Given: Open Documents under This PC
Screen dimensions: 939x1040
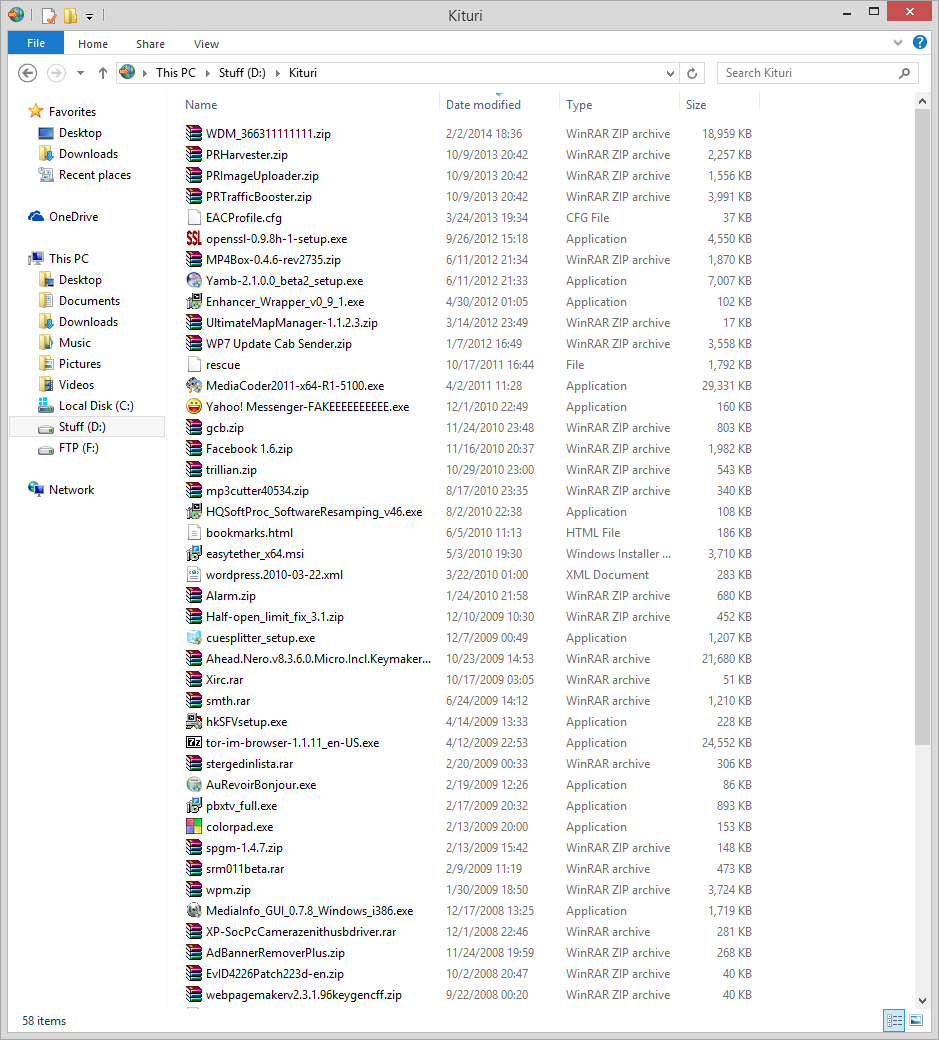Looking at the screenshot, I should [x=90, y=301].
